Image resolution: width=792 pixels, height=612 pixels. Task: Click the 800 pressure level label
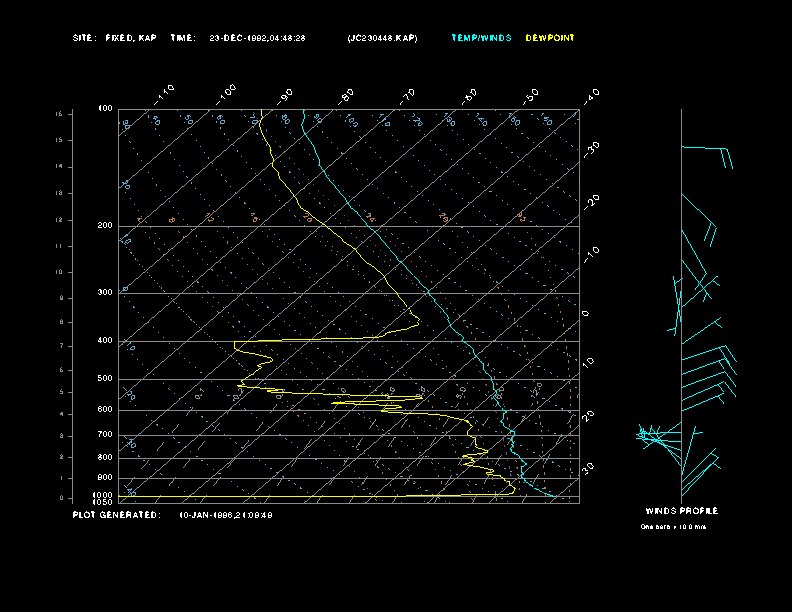[105, 457]
